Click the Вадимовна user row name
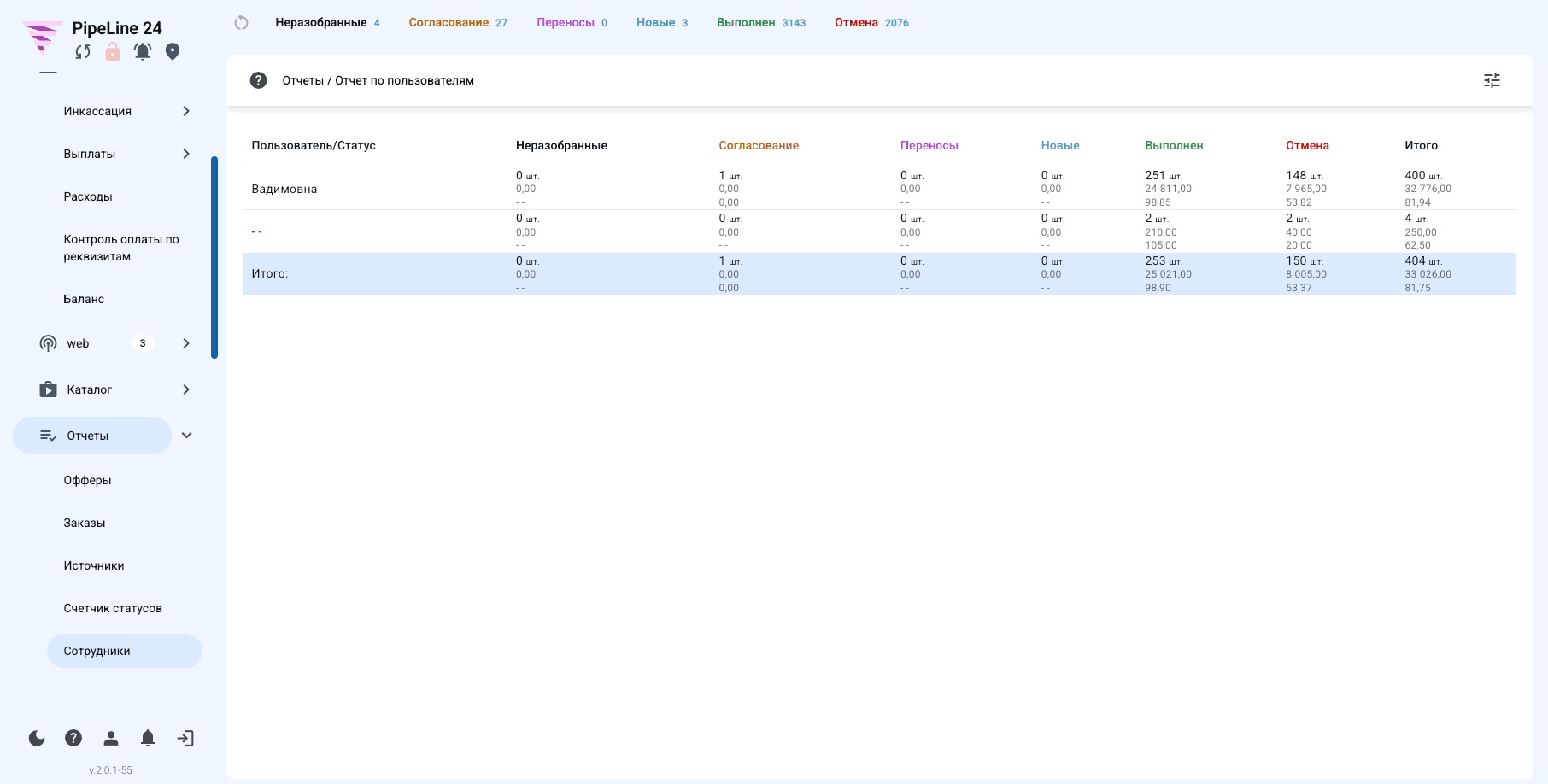This screenshot has width=1548, height=784. pyautogui.click(x=284, y=189)
